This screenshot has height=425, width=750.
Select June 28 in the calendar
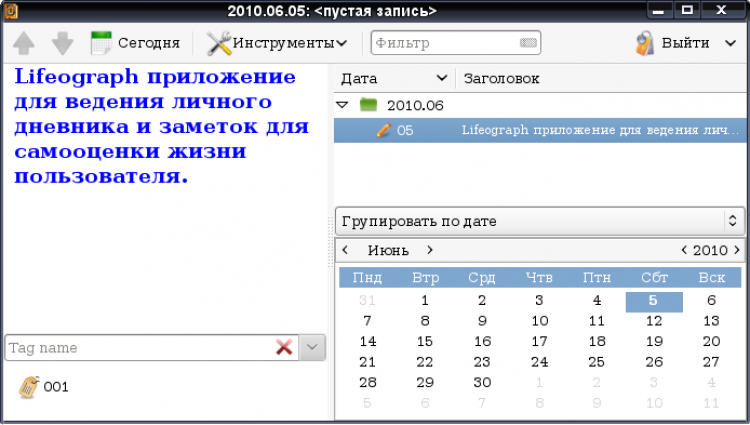[x=367, y=382]
